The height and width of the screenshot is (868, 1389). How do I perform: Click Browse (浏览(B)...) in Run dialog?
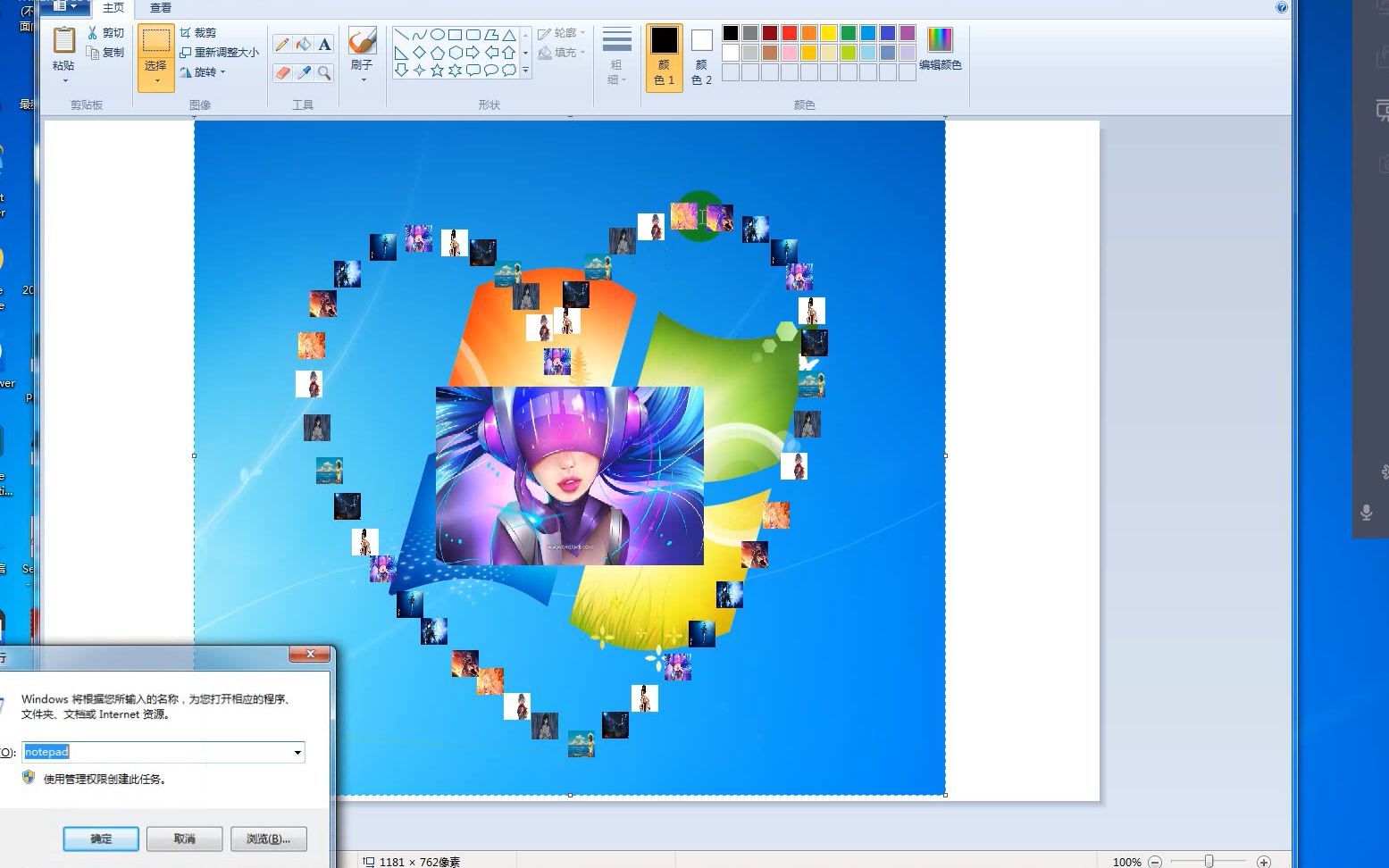point(269,839)
